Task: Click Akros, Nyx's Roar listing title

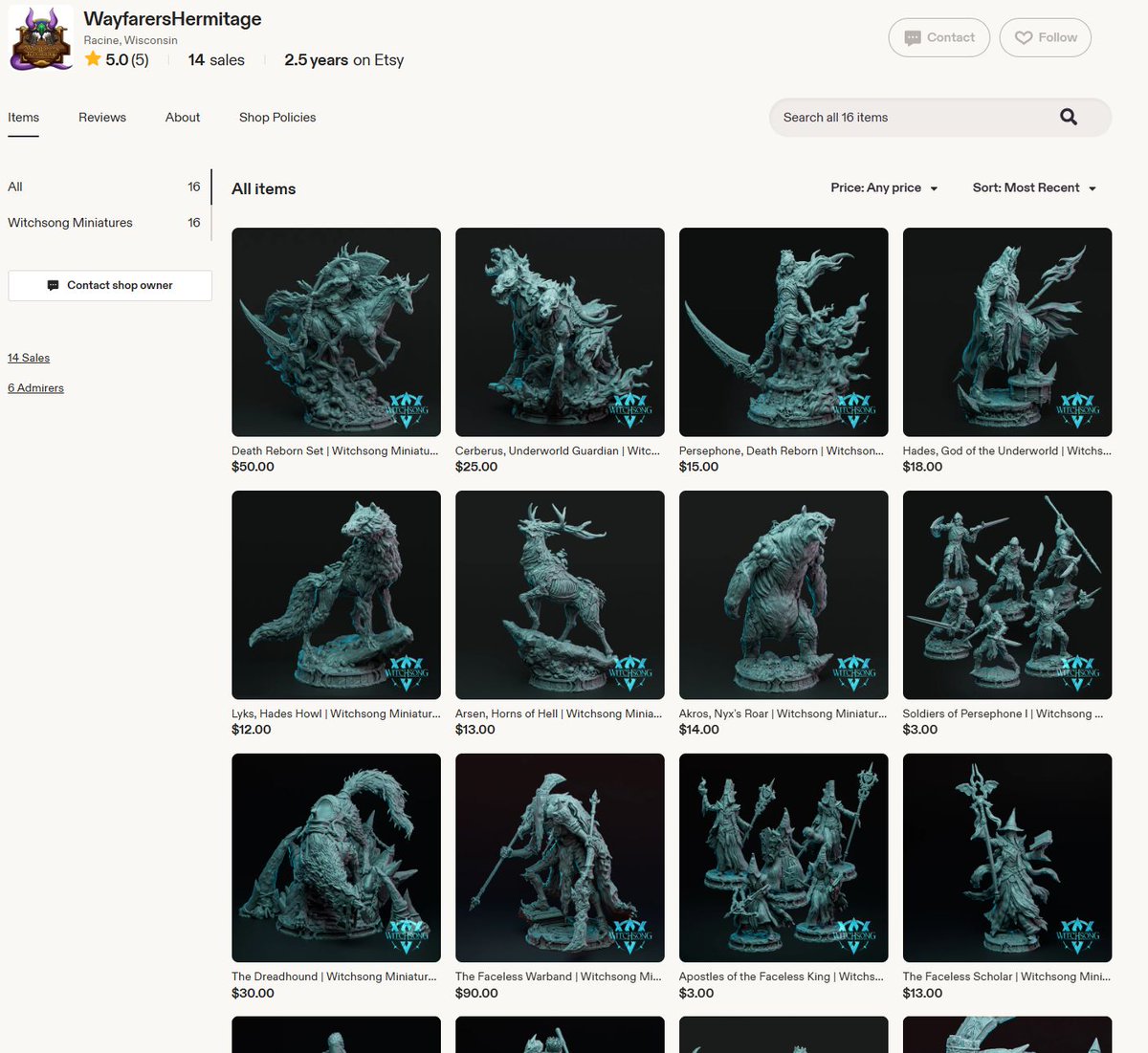Action: [784, 713]
